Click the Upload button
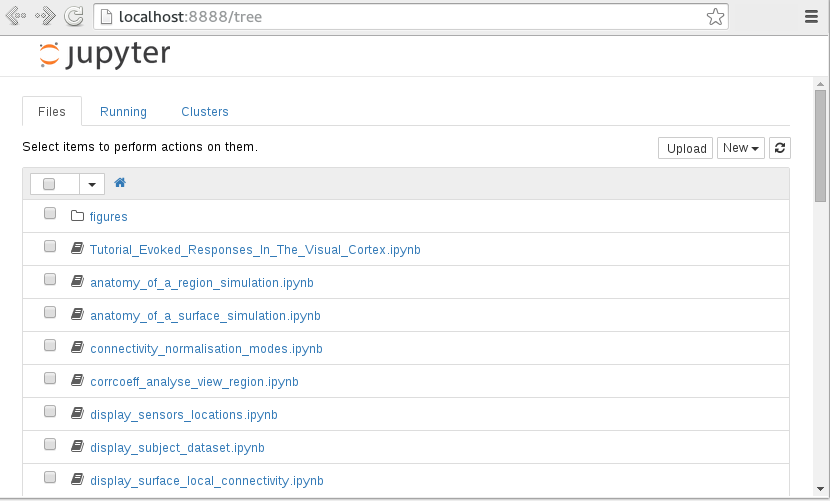 pyautogui.click(x=686, y=148)
